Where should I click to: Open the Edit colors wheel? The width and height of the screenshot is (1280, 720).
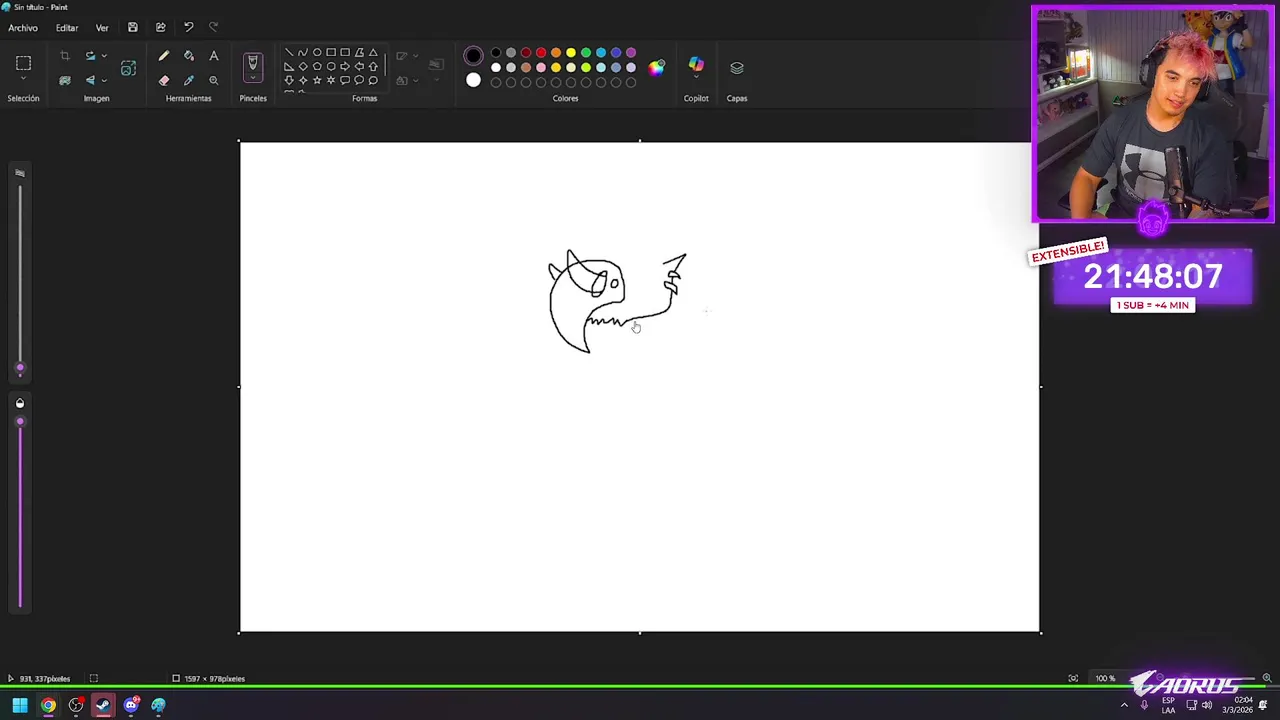pyautogui.click(x=656, y=68)
